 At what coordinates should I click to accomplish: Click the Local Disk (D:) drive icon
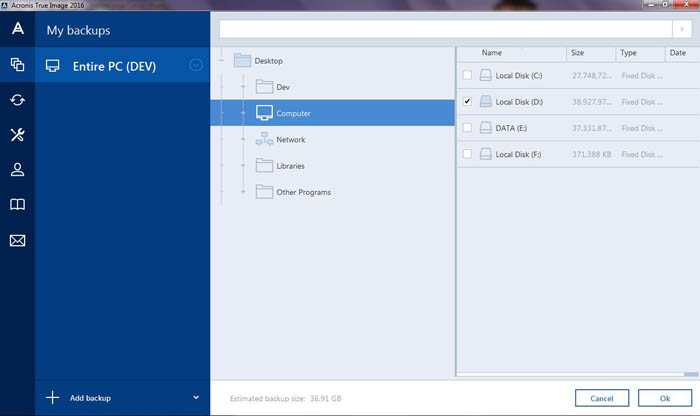pyautogui.click(x=486, y=101)
